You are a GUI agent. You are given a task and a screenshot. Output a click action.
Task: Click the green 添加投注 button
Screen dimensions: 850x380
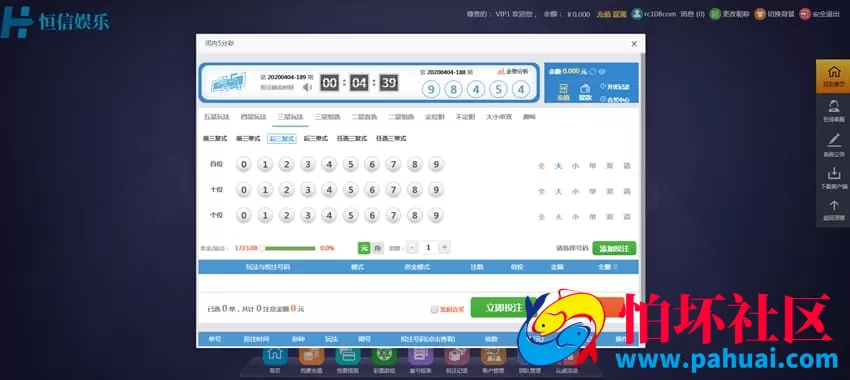pyautogui.click(x=614, y=248)
